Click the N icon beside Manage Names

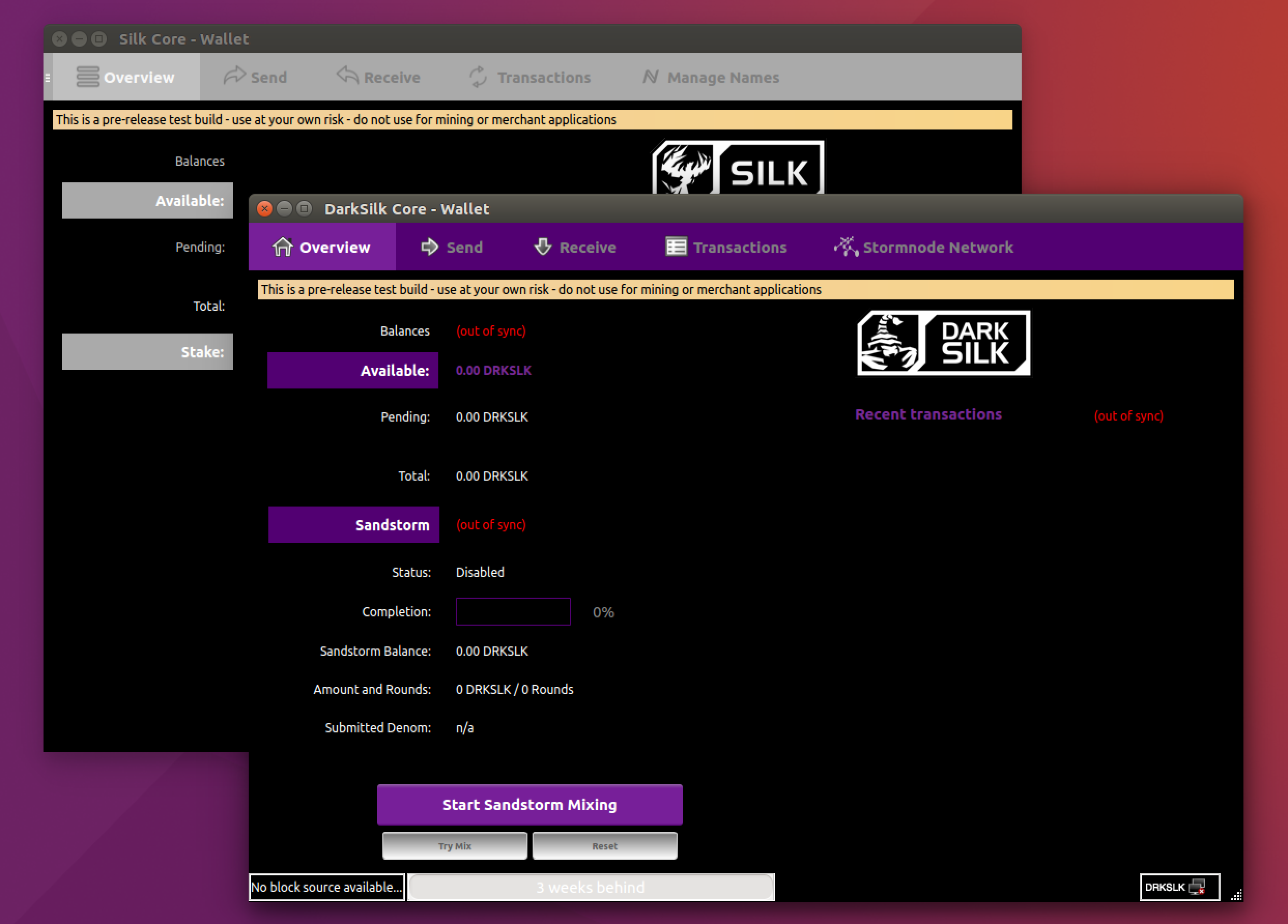click(650, 77)
